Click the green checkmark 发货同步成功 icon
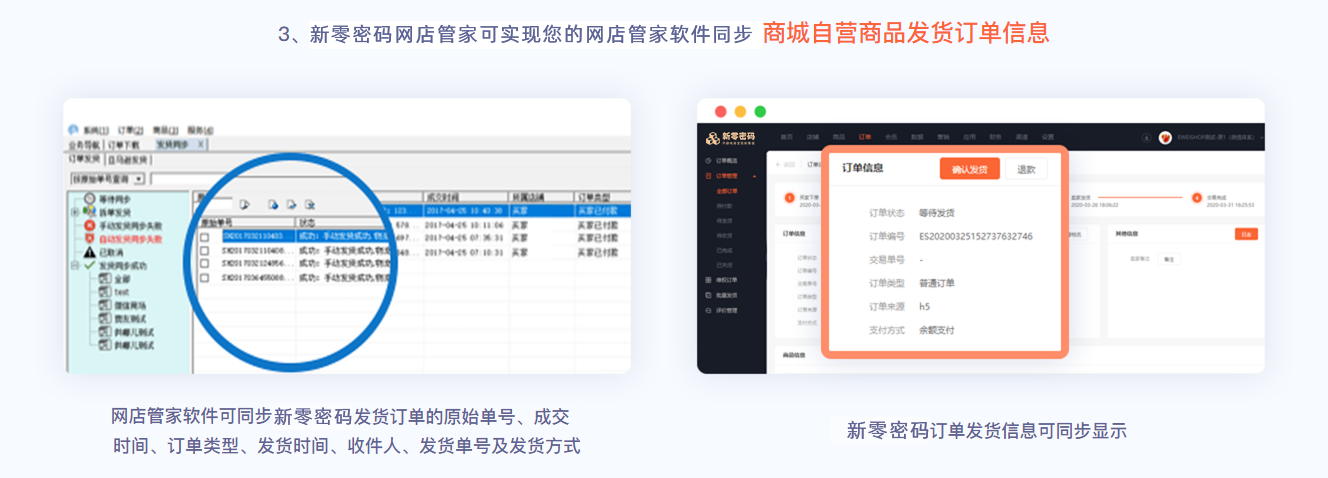Image resolution: width=1328 pixels, height=478 pixels. coord(89,266)
